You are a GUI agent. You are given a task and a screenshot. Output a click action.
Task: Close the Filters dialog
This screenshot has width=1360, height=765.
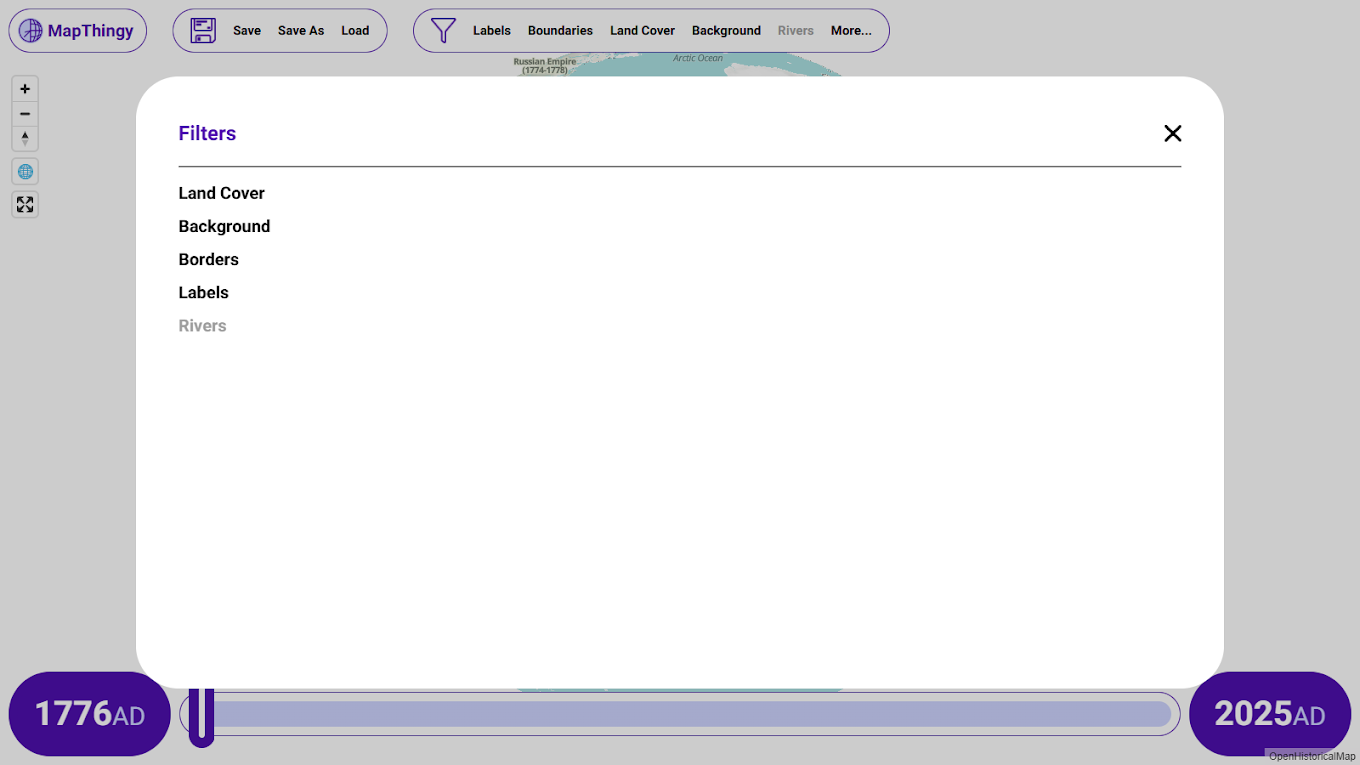pyautogui.click(x=1172, y=133)
